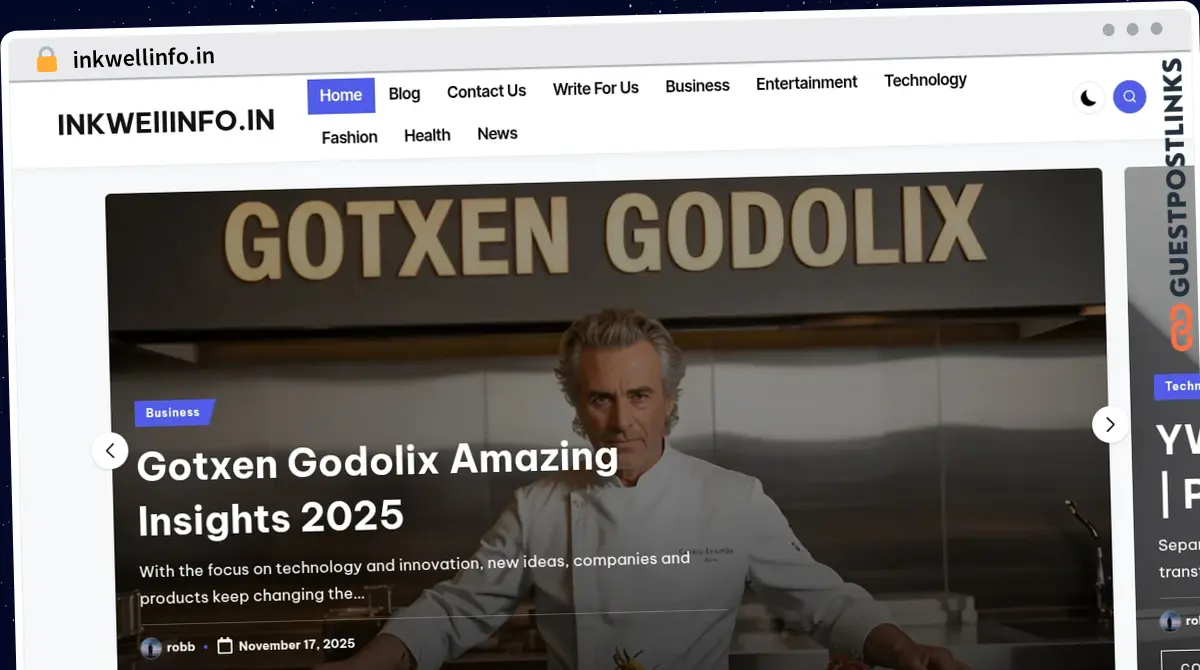Open the Blog menu item
1200x670 pixels.
click(x=404, y=93)
